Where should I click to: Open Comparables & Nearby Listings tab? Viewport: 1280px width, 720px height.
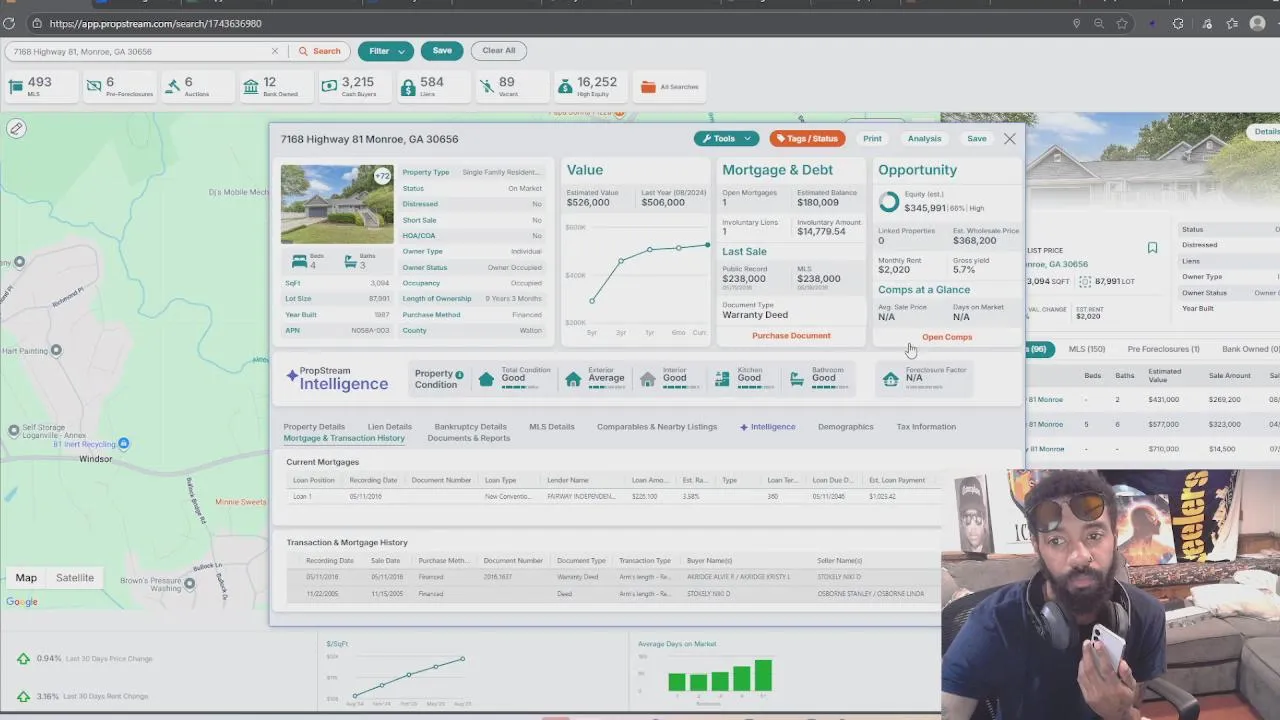point(657,427)
